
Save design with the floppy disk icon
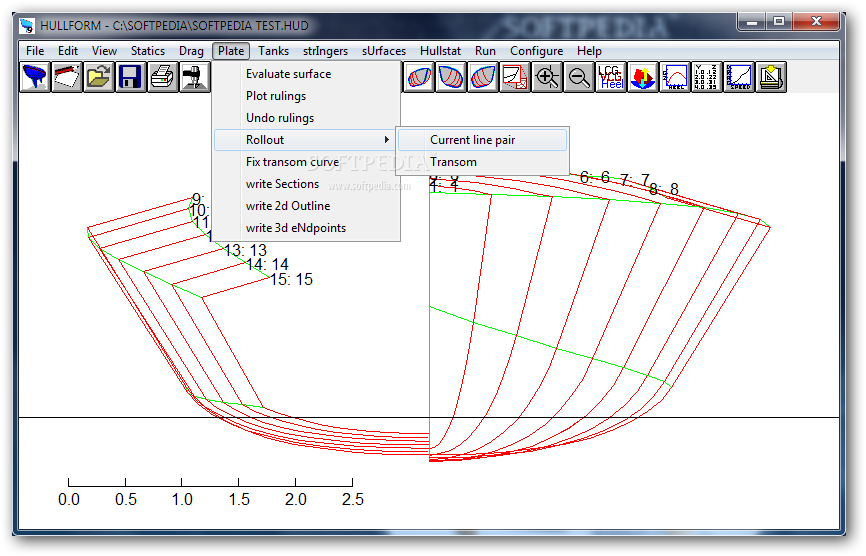tap(131, 77)
